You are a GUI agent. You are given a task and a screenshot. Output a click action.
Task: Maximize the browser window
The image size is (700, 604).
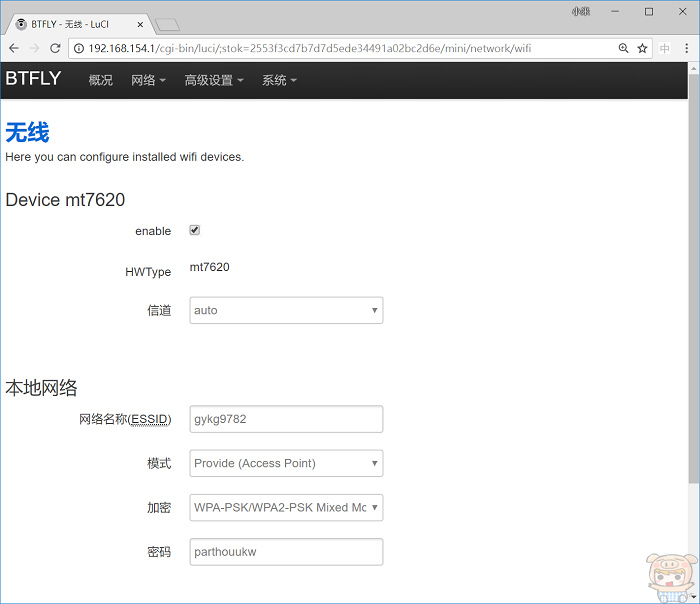649,12
